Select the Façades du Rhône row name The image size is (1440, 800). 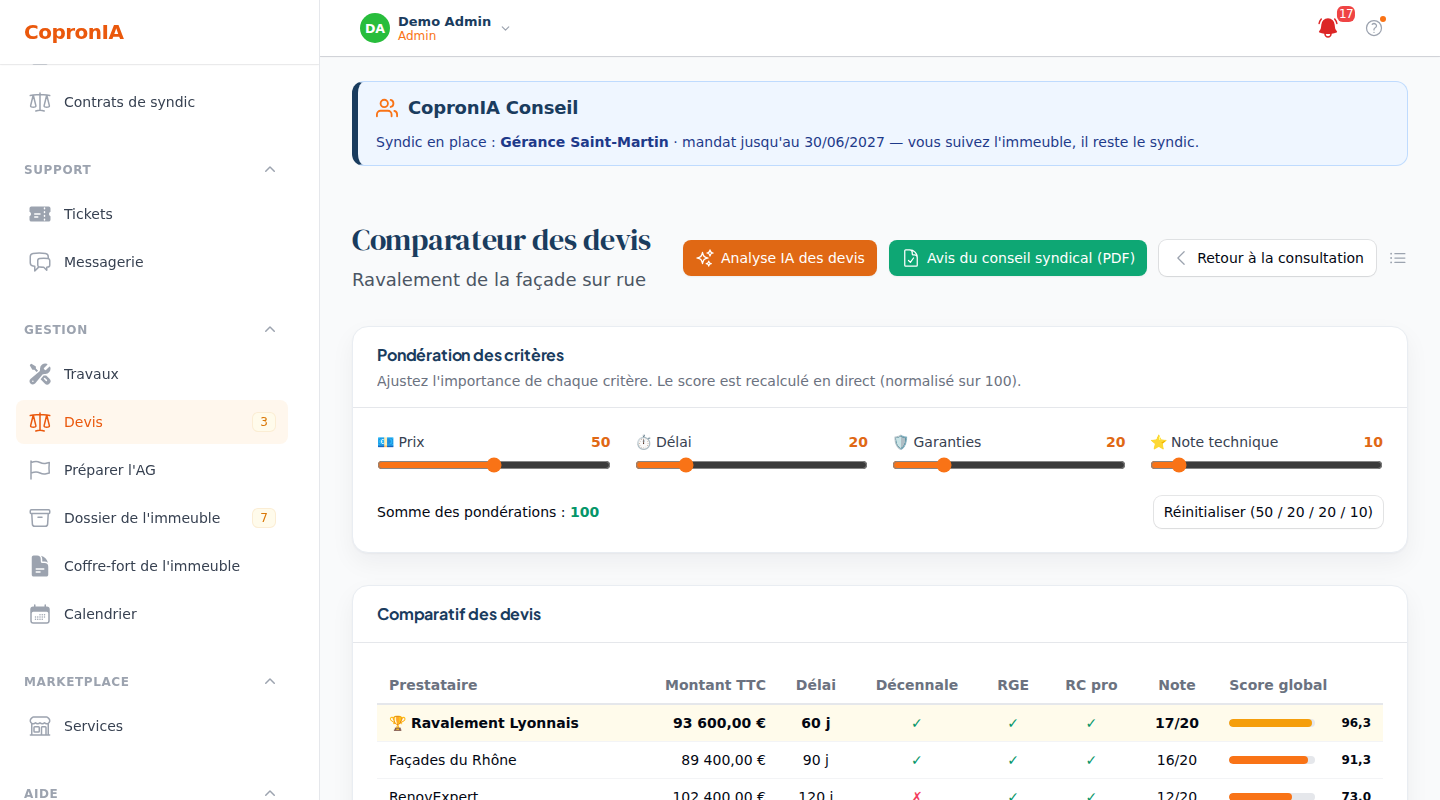click(x=453, y=760)
